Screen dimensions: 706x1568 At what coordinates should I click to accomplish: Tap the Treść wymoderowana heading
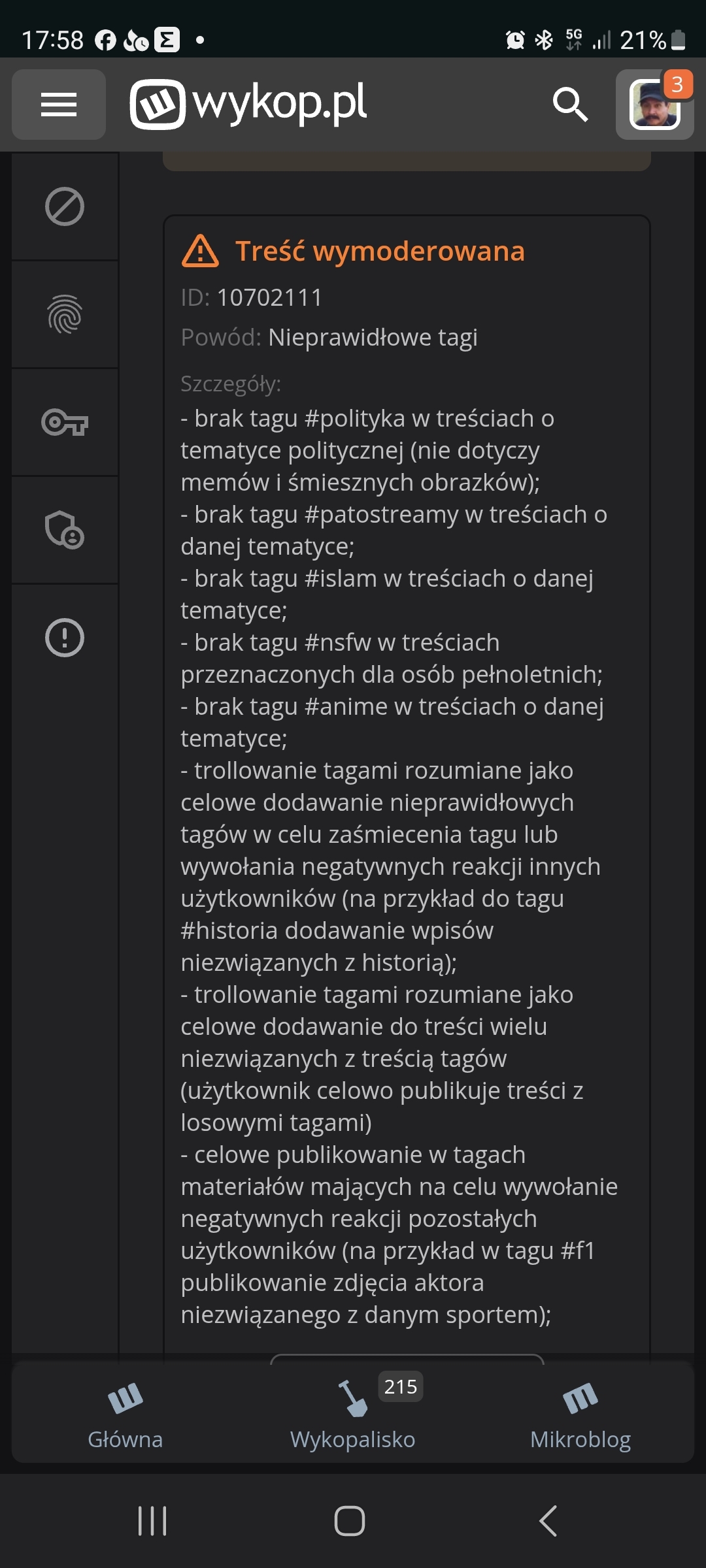(x=380, y=252)
